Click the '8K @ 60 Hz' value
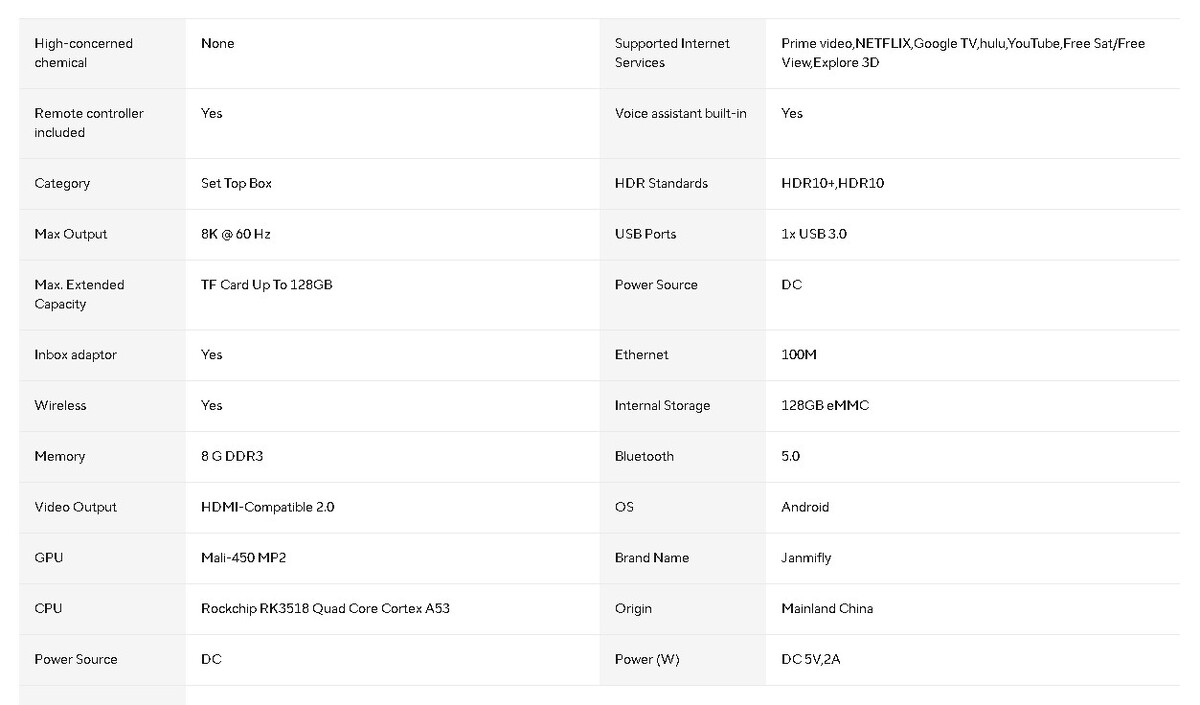This screenshot has width=1200, height=705. coord(235,235)
